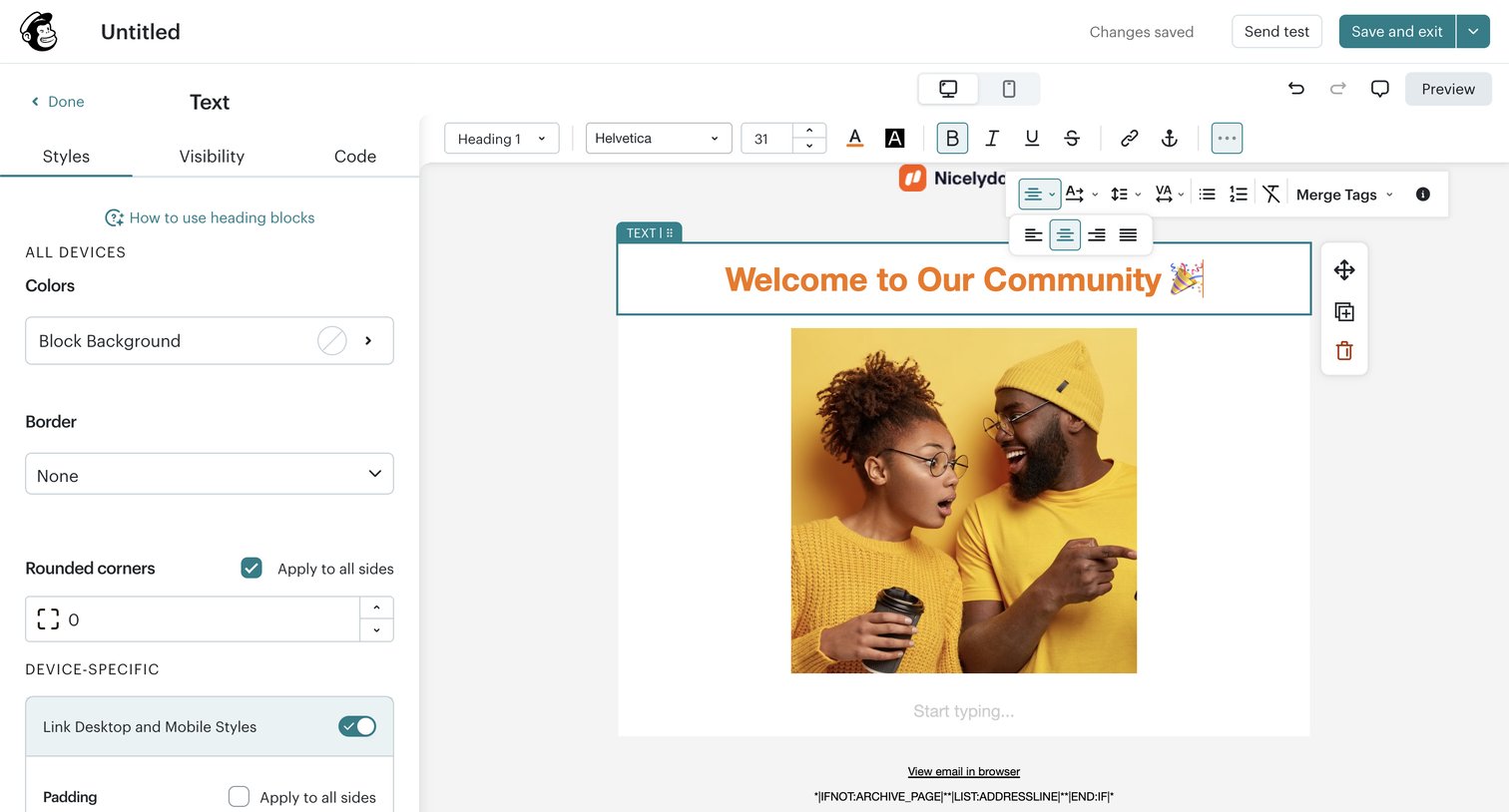The width and height of the screenshot is (1509, 812).
Task: Delete the text block
Action: coord(1344,351)
